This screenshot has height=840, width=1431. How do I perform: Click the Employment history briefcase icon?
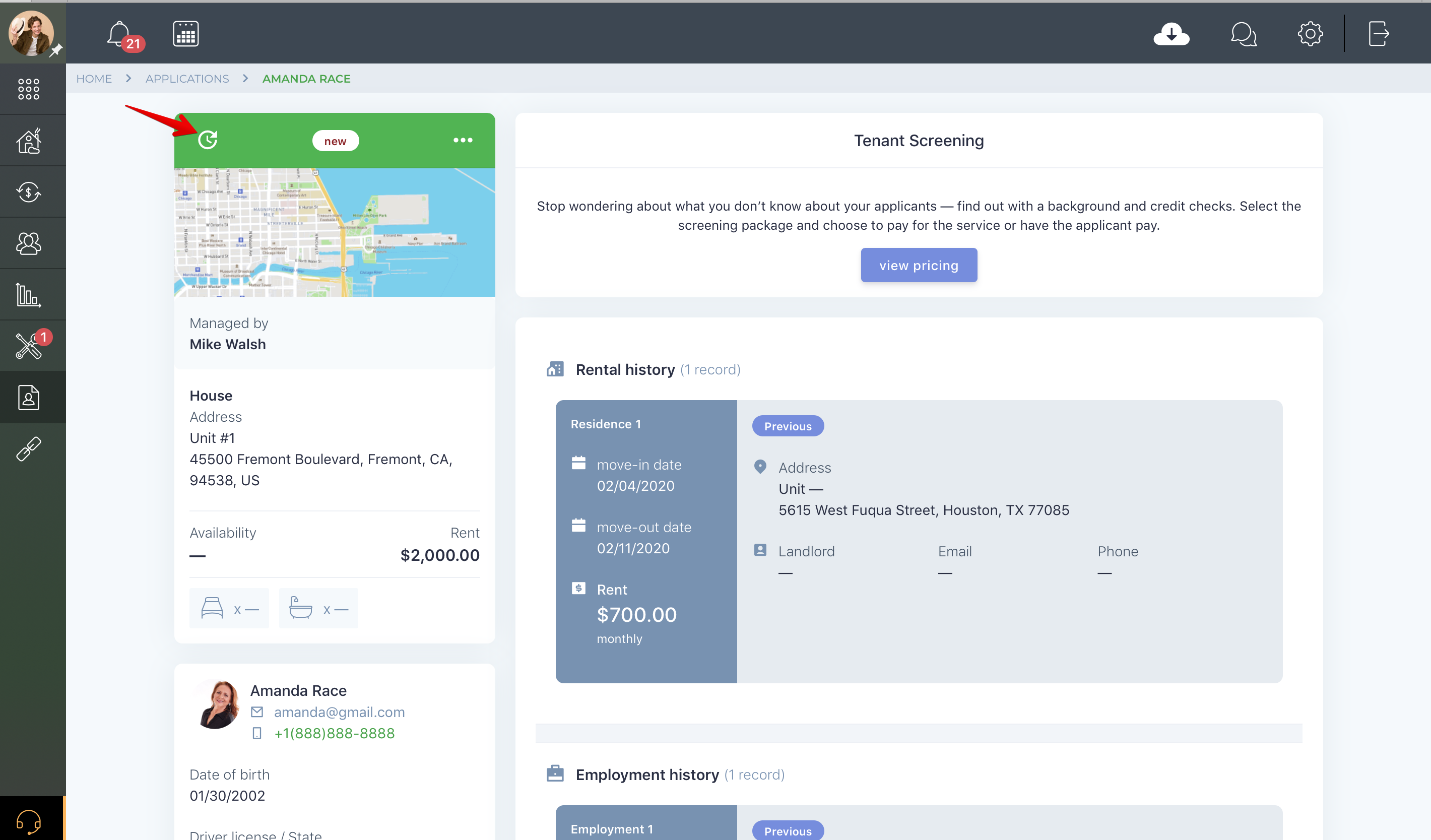[555, 773]
